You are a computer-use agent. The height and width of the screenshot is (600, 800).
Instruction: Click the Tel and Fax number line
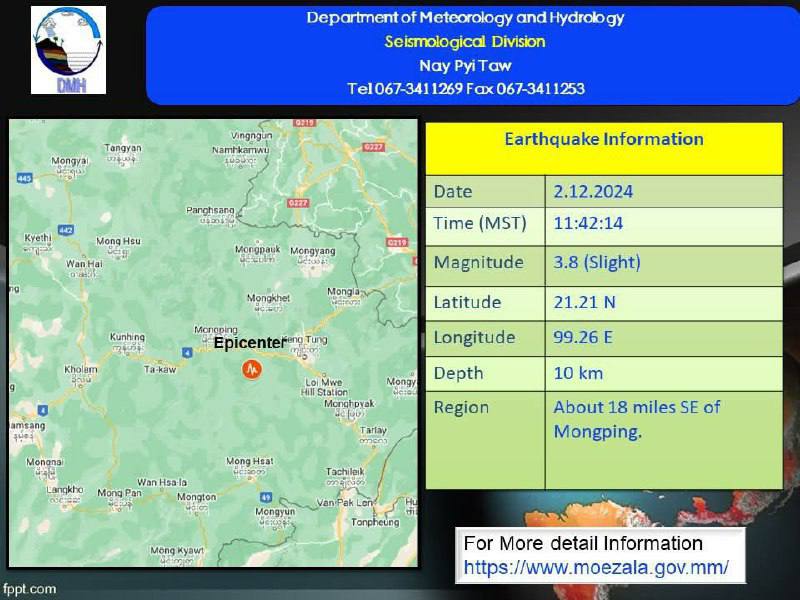(x=465, y=88)
